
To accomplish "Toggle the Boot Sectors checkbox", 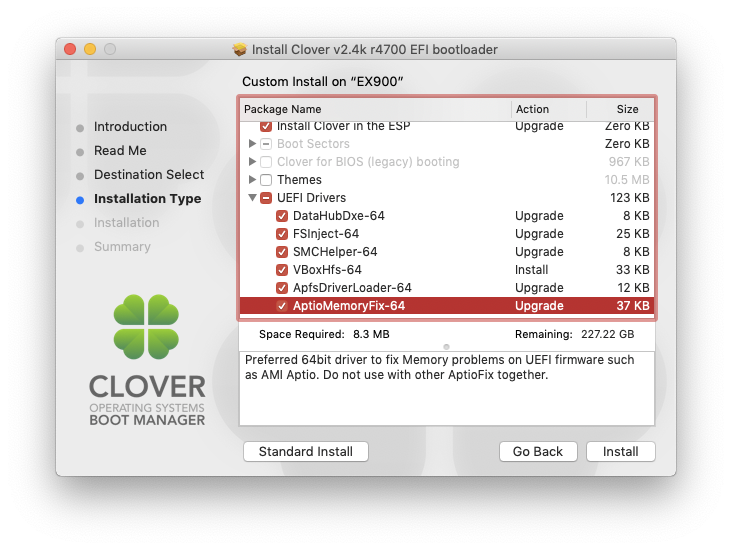I will tap(266, 143).
